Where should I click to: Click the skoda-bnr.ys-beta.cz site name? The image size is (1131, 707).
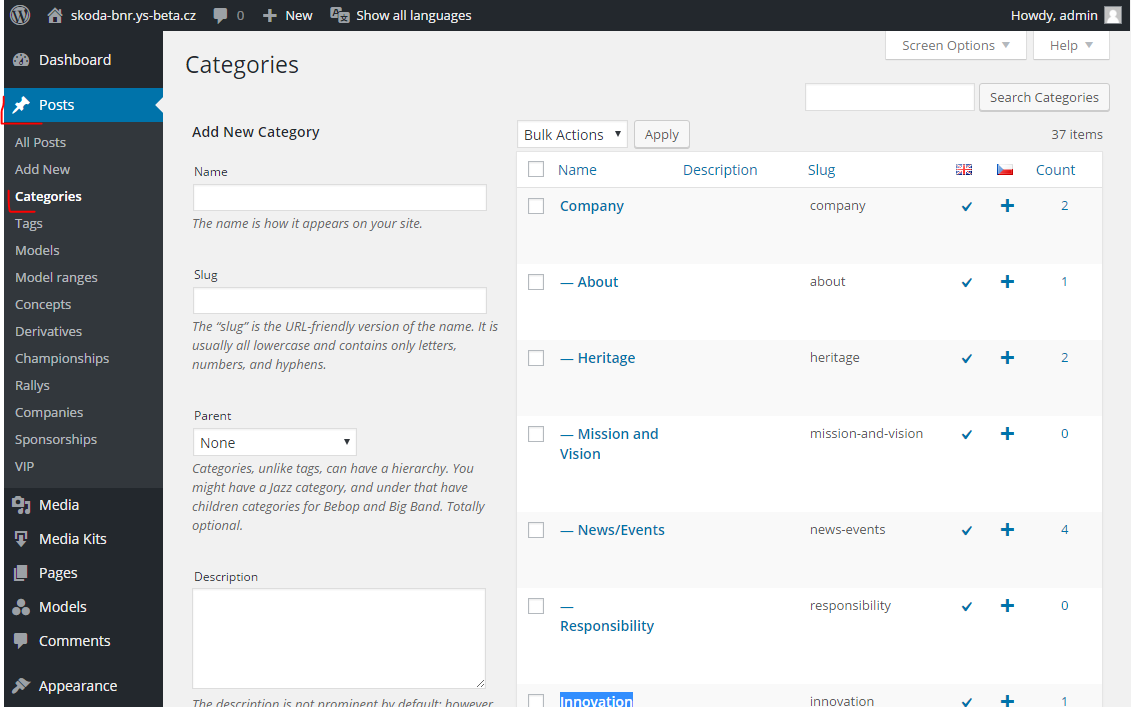[x=133, y=15]
